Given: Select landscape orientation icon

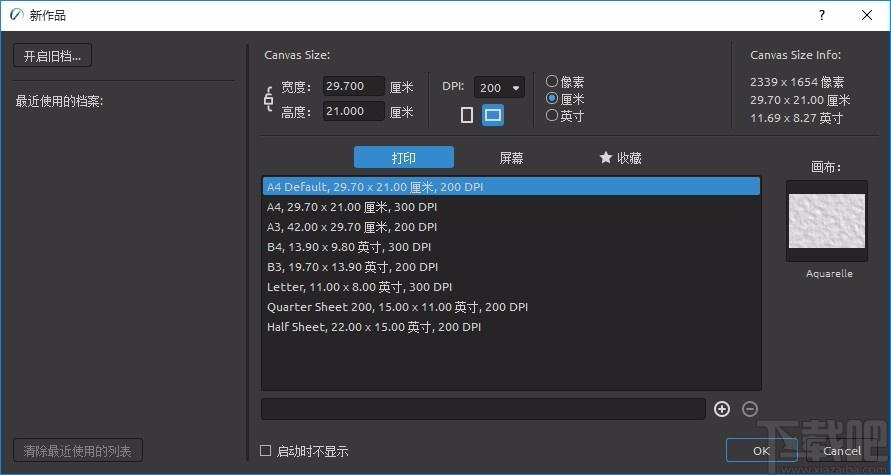Looking at the screenshot, I should (493, 115).
